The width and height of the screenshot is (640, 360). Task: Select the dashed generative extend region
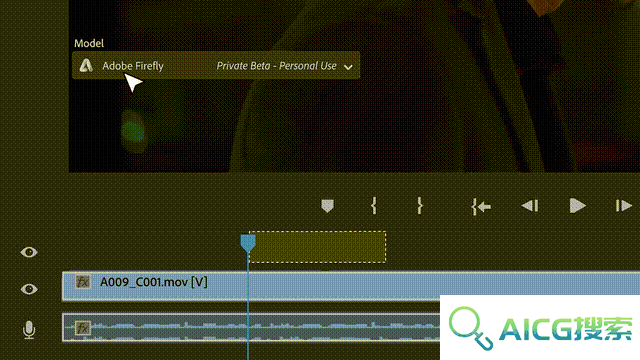[x=317, y=247]
